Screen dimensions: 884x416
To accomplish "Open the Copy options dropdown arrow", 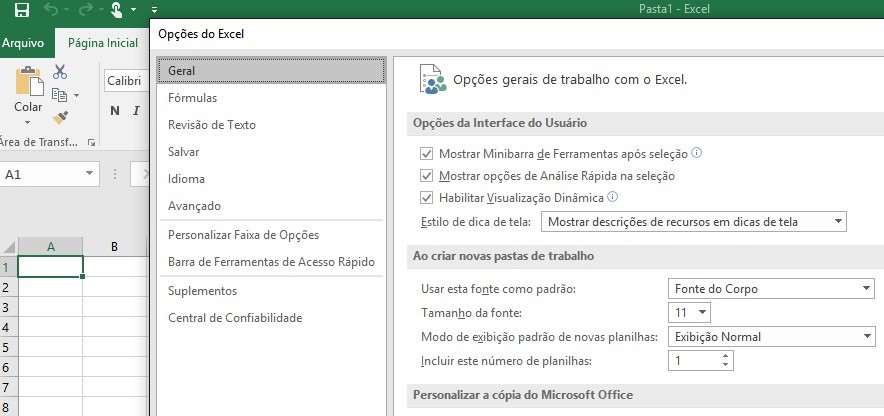I will click(76, 95).
